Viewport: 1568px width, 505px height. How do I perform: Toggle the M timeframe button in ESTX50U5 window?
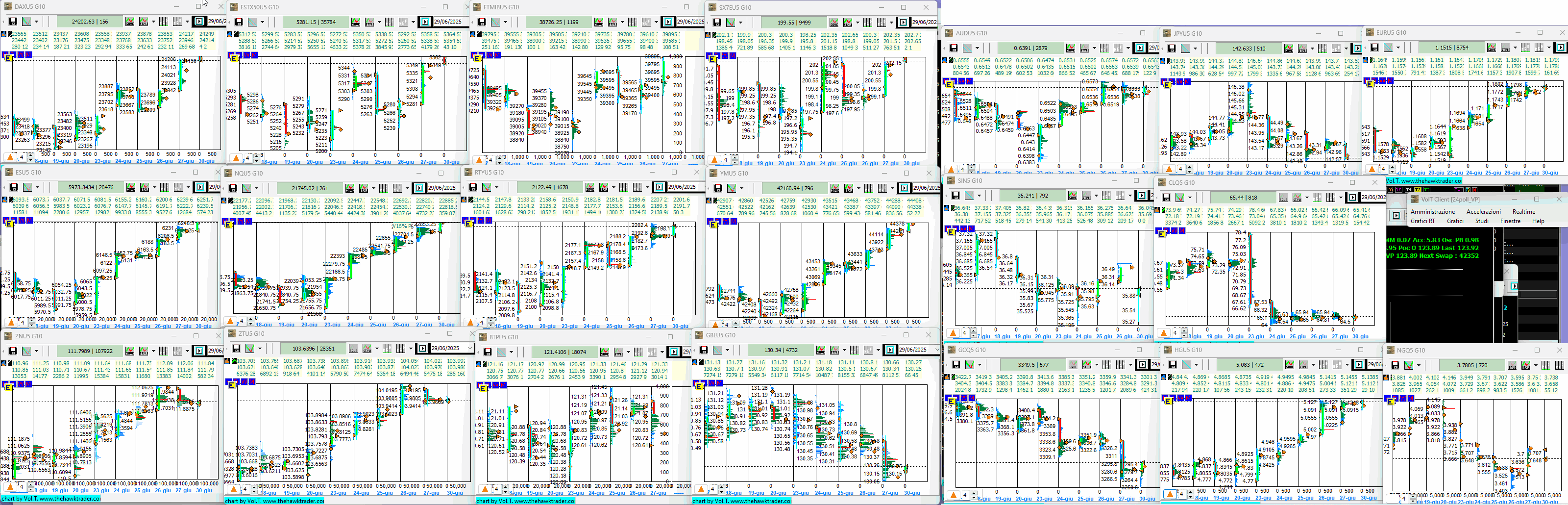click(254, 55)
